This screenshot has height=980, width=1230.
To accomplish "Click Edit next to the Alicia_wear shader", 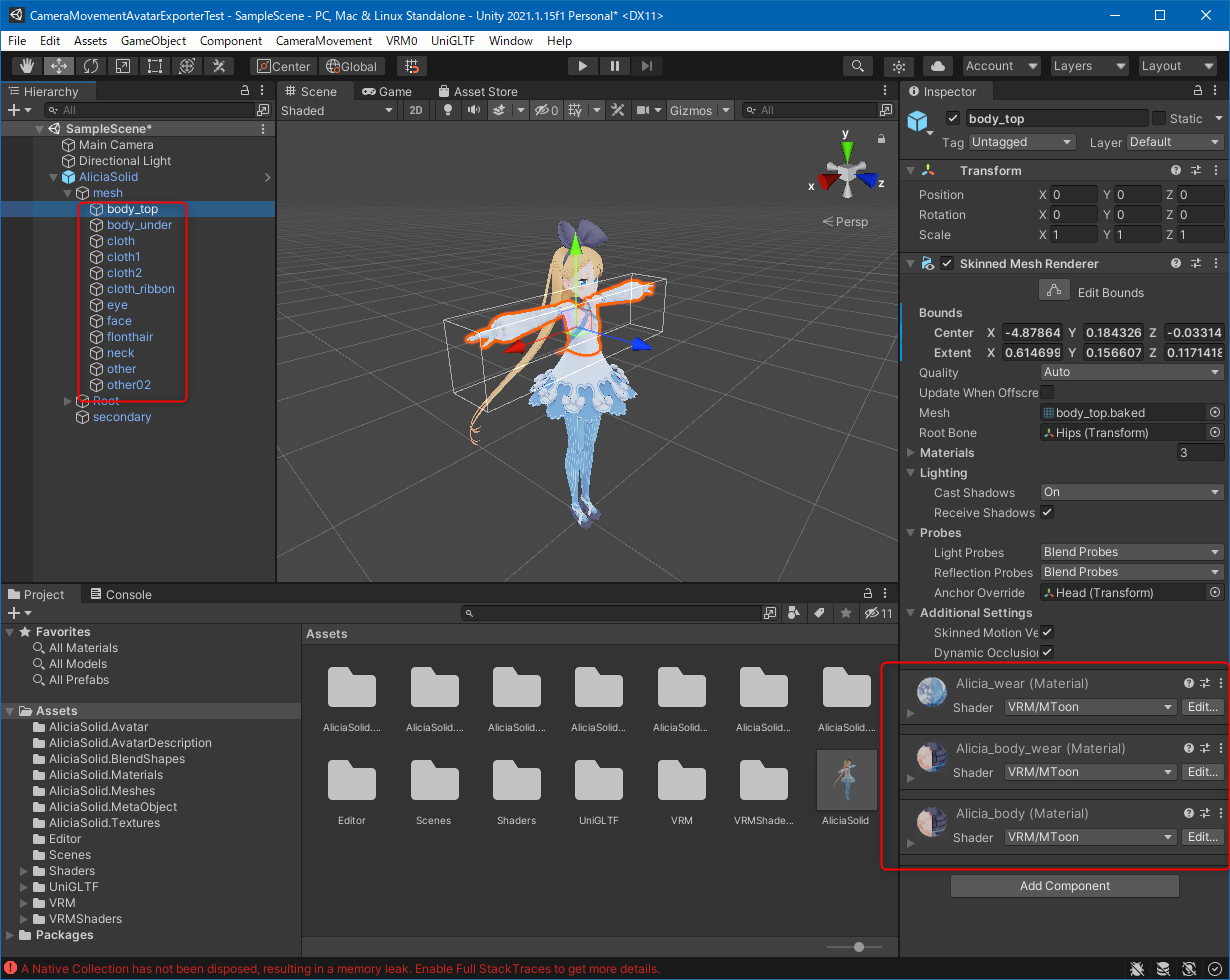I will click(x=1201, y=707).
